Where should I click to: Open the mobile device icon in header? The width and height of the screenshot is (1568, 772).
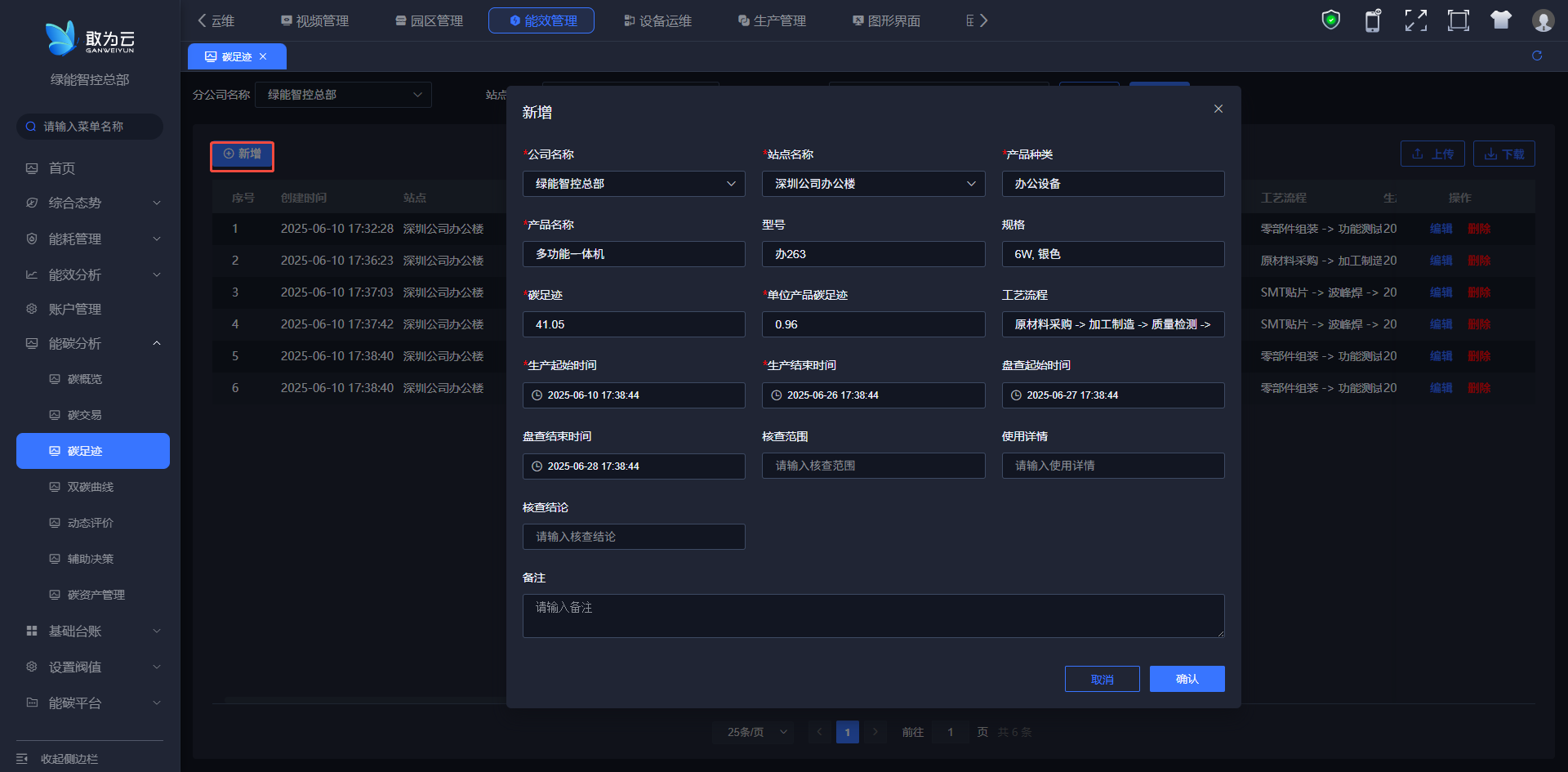(x=1373, y=20)
